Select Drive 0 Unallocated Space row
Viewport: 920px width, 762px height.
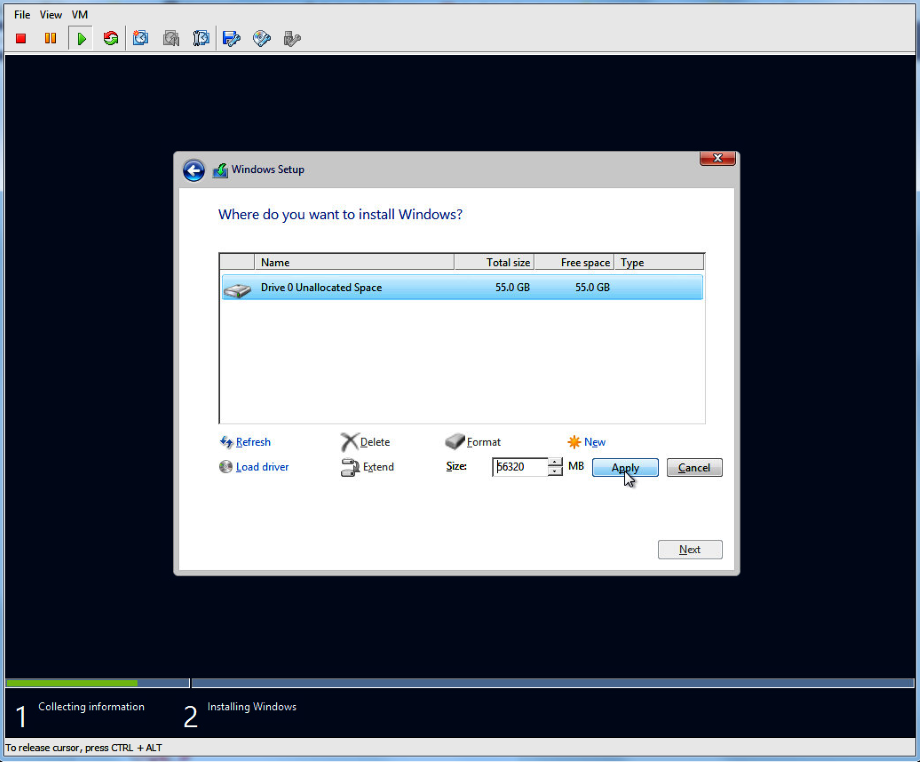tap(461, 288)
